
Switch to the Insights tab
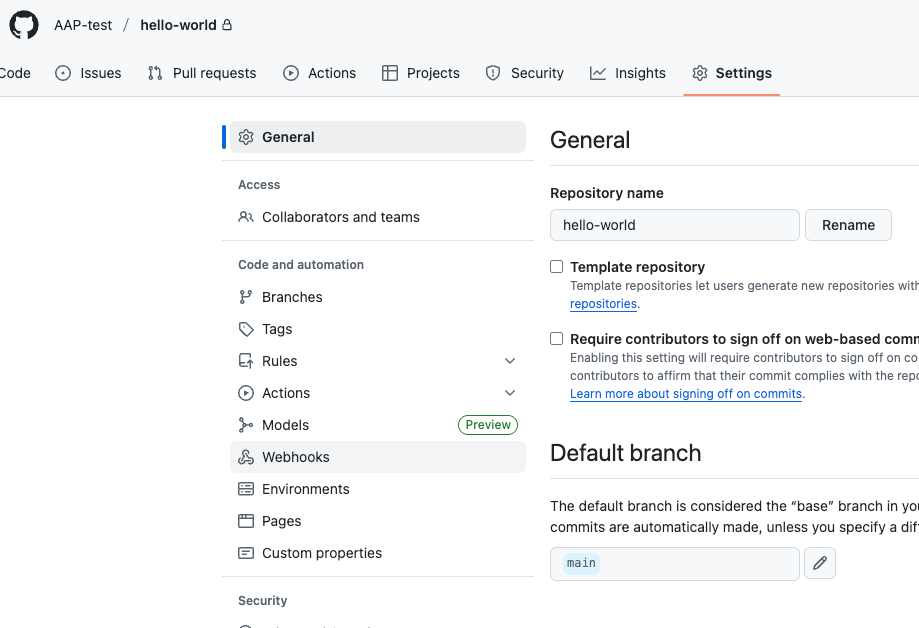628,73
